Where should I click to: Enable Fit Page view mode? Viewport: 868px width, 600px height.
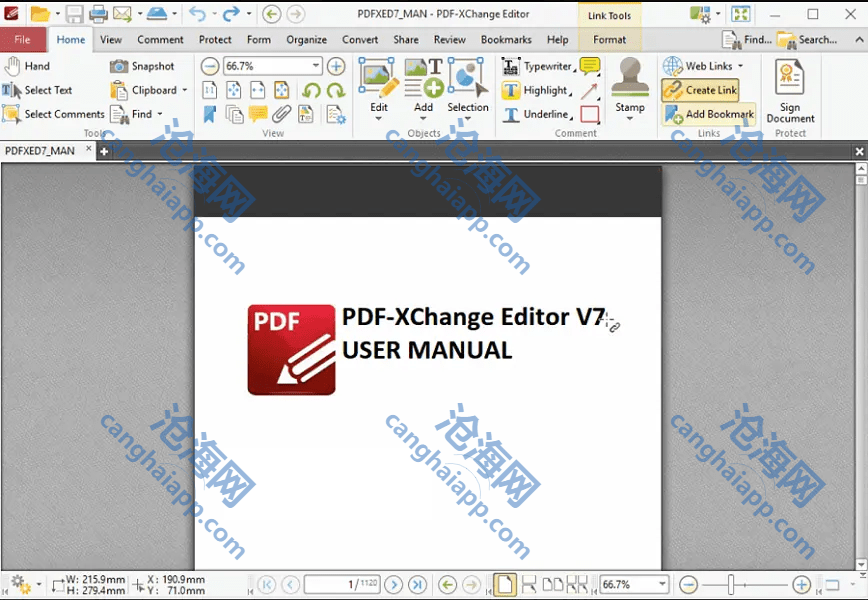tap(234, 90)
